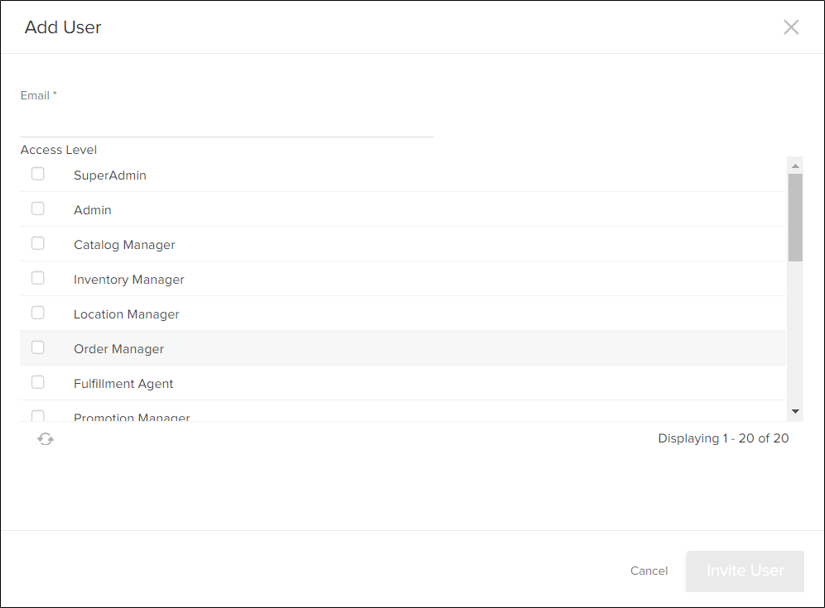Screen dimensions: 825x608
Task: Close the Add User dialog
Action: point(790,27)
